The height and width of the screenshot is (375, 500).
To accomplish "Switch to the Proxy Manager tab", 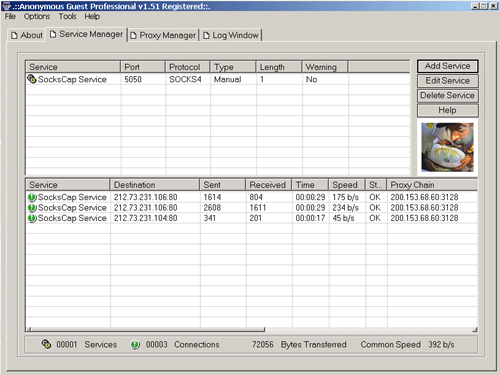I will pos(163,35).
